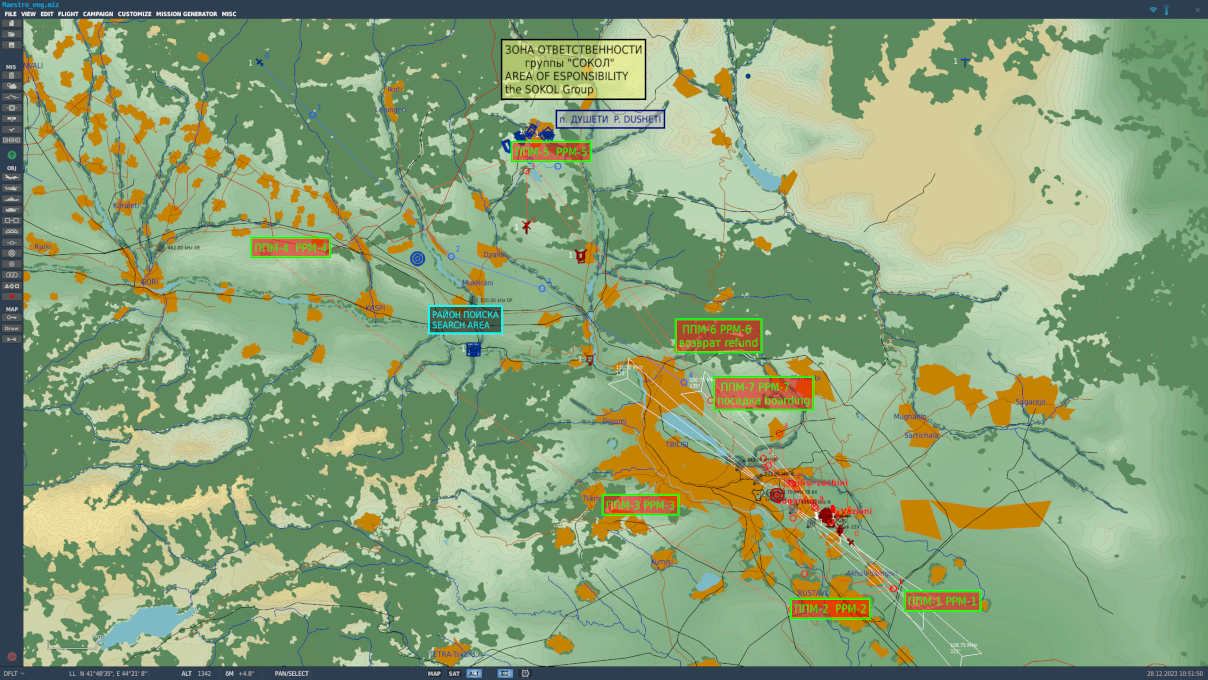Click the РАЙОН ПОИСКА SEARCH AREA map label
This screenshot has height=680, width=1208.
(465, 320)
